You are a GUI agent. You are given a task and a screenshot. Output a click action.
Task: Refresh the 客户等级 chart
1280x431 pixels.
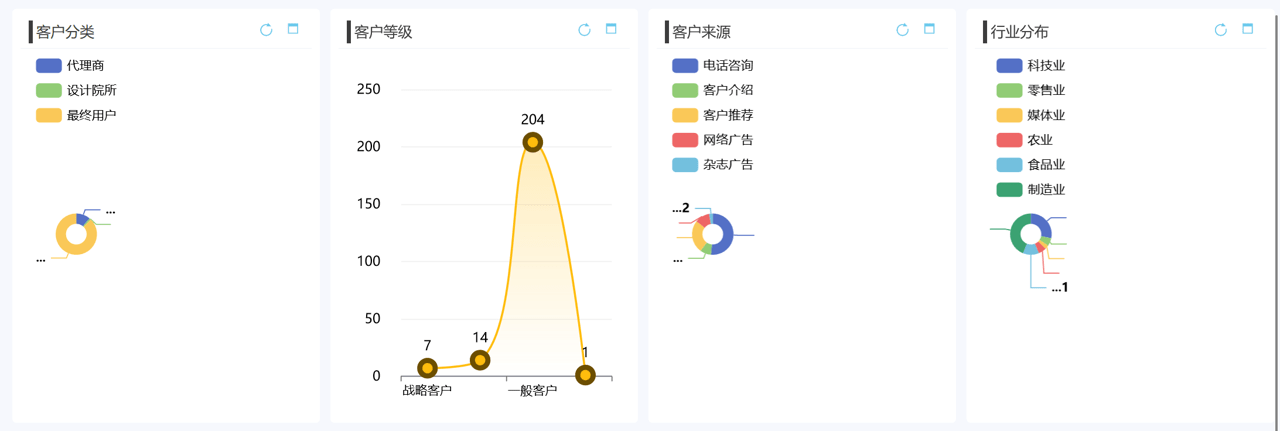click(584, 30)
